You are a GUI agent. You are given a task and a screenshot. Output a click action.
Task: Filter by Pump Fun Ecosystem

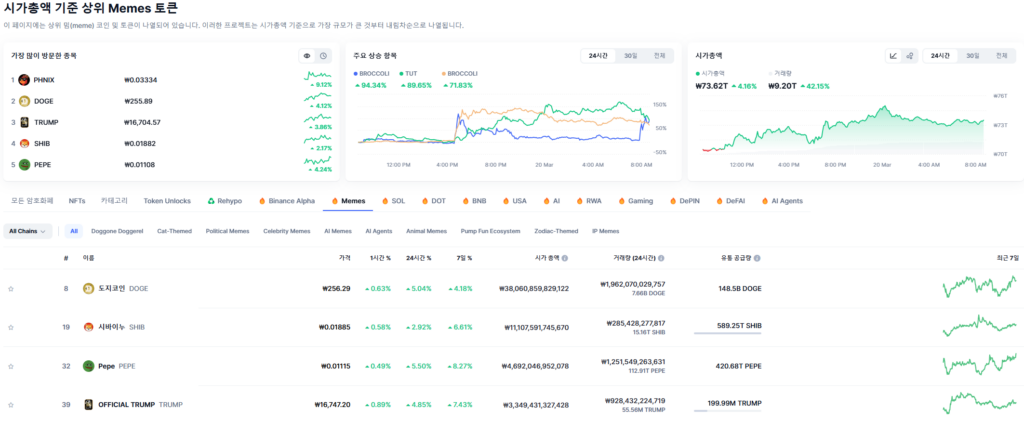[490, 231]
